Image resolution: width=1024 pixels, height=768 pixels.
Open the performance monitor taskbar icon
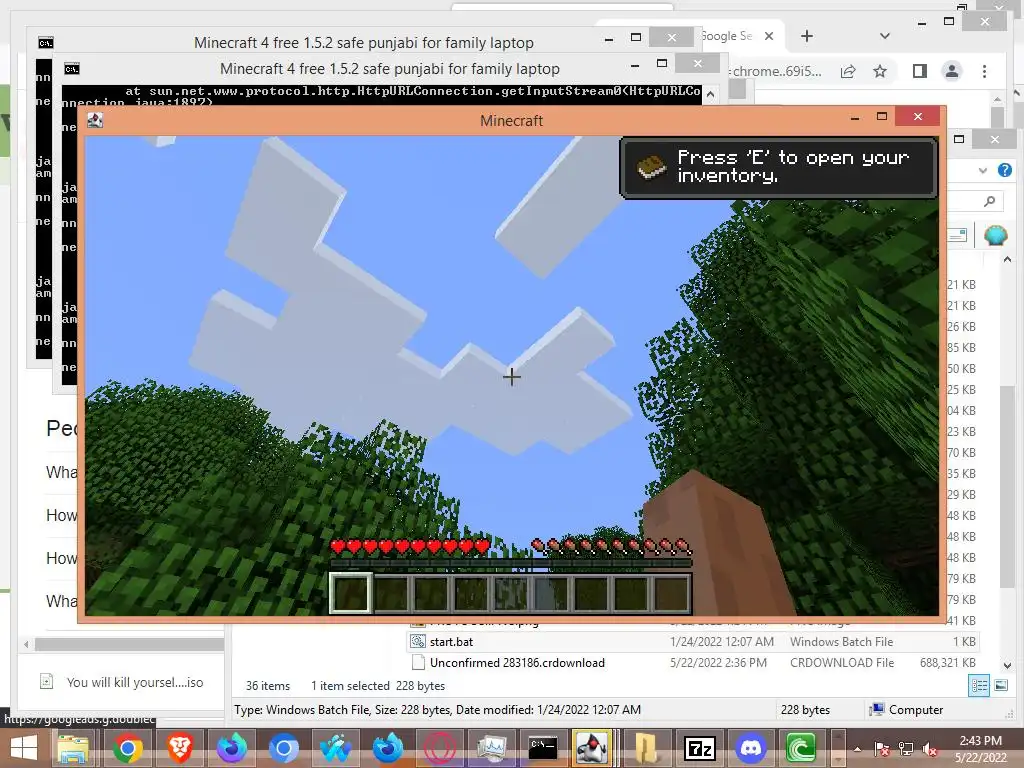click(491, 748)
